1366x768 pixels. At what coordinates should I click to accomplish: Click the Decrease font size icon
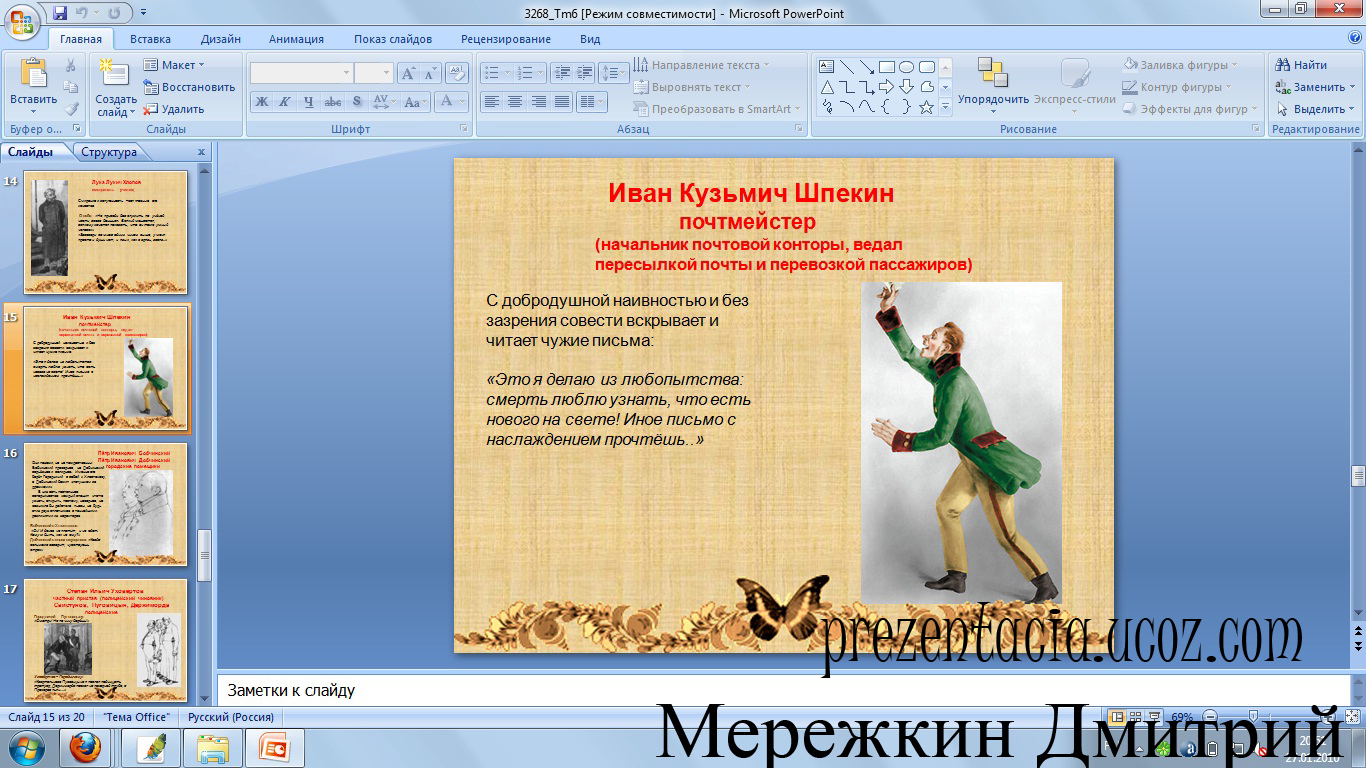point(430,73)
